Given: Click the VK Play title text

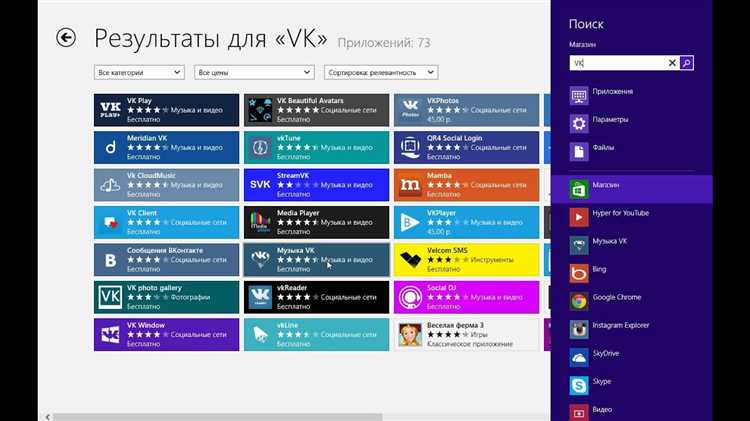Looking at the screenshot, I should click(x=139, y=101).
